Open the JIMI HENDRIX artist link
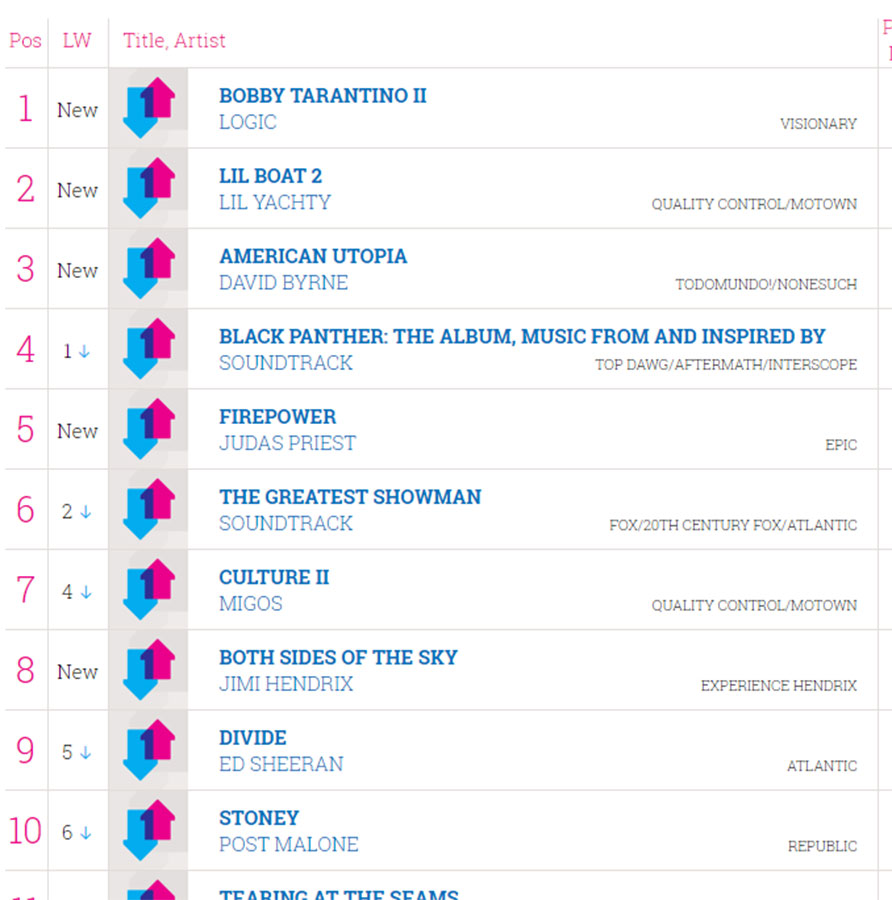The height and width of the screenshot is (900, 892). pos(286,684)
